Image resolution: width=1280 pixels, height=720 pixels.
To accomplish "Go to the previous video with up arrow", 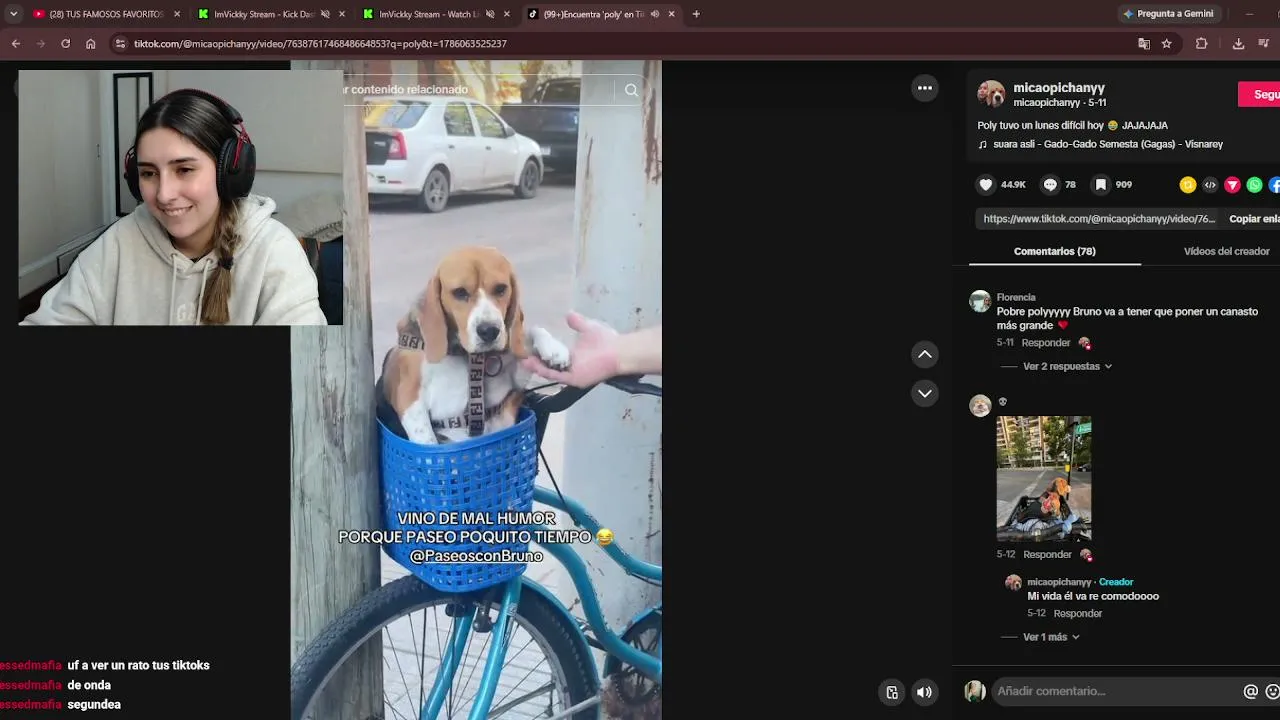I will pyautogui.click(x=925, y=354).
